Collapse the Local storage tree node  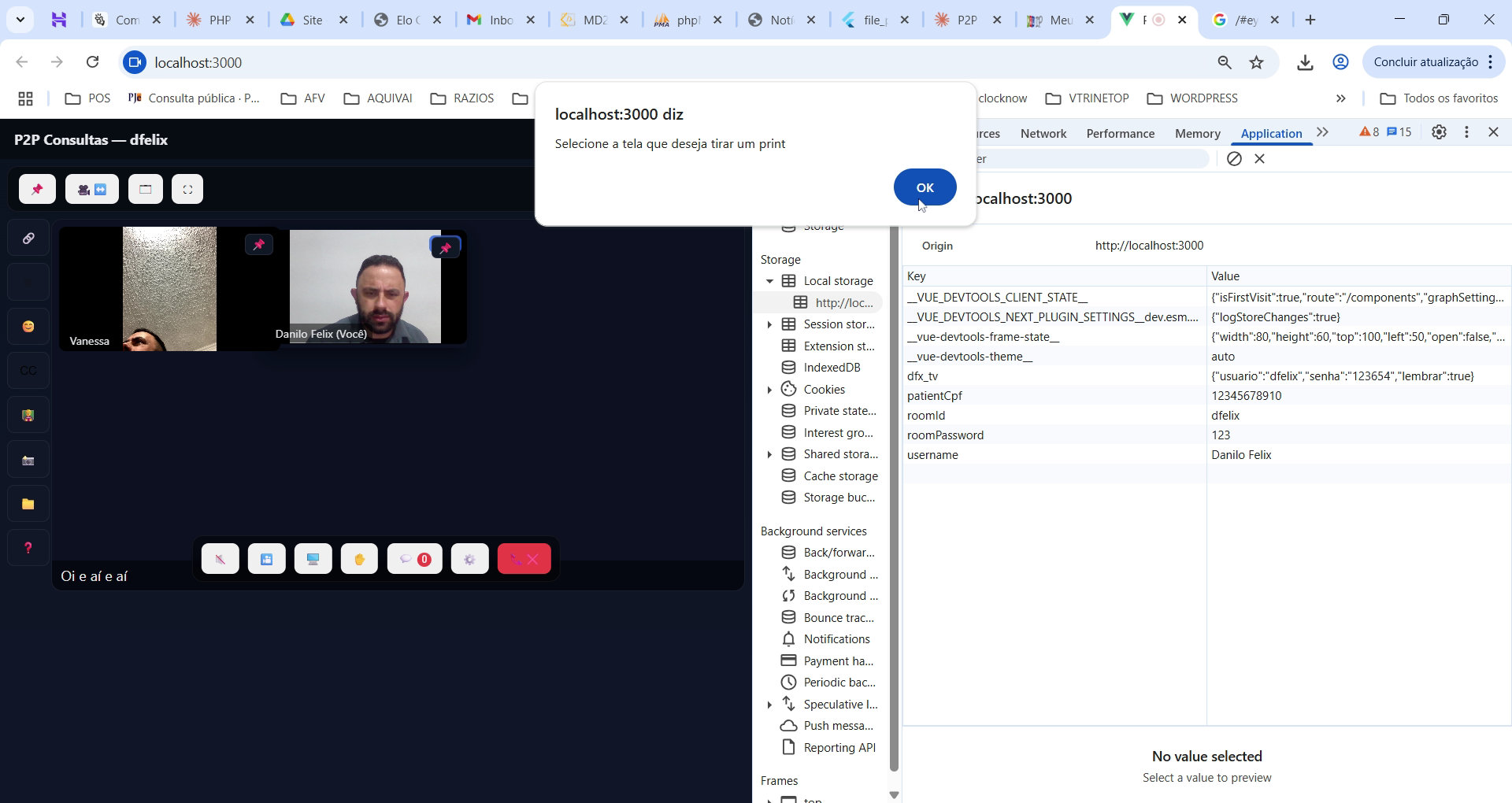(769, 281)
